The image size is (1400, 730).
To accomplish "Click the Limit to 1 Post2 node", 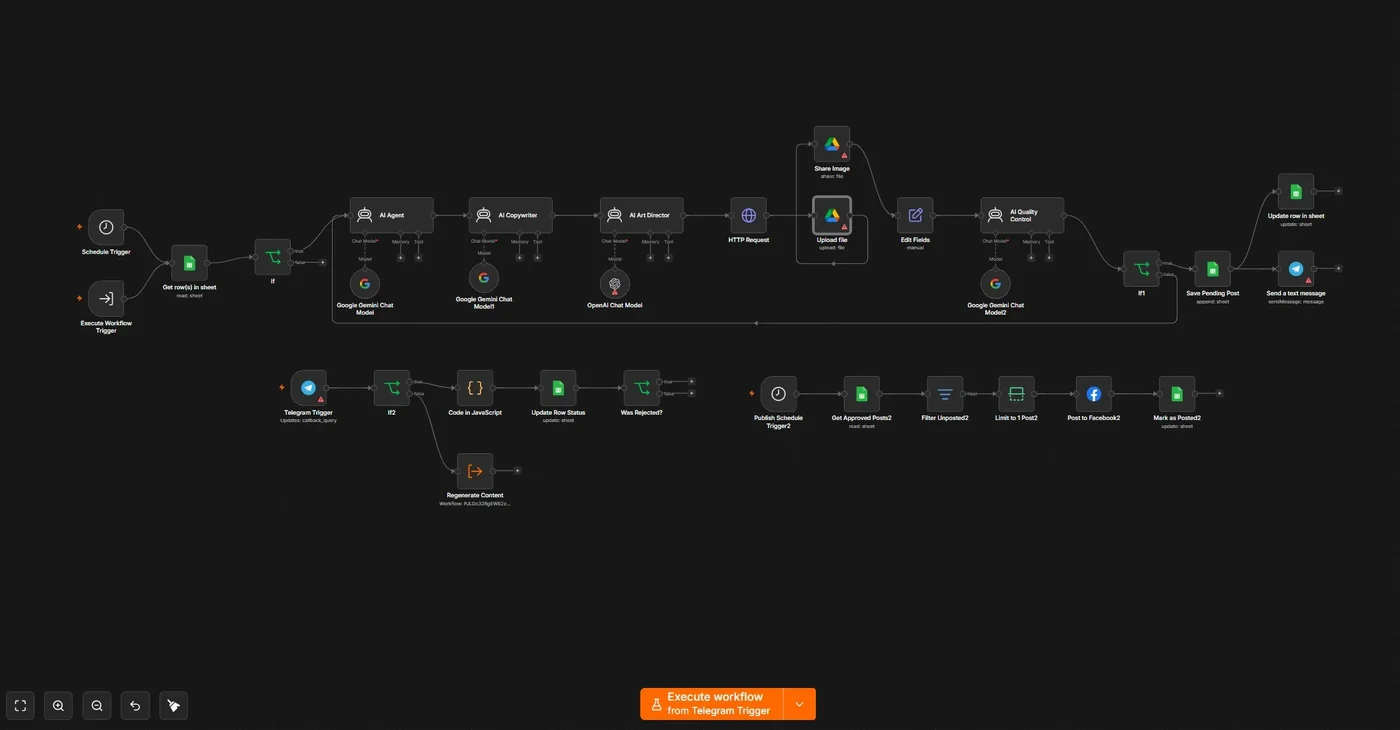I will pos(1016,394).
